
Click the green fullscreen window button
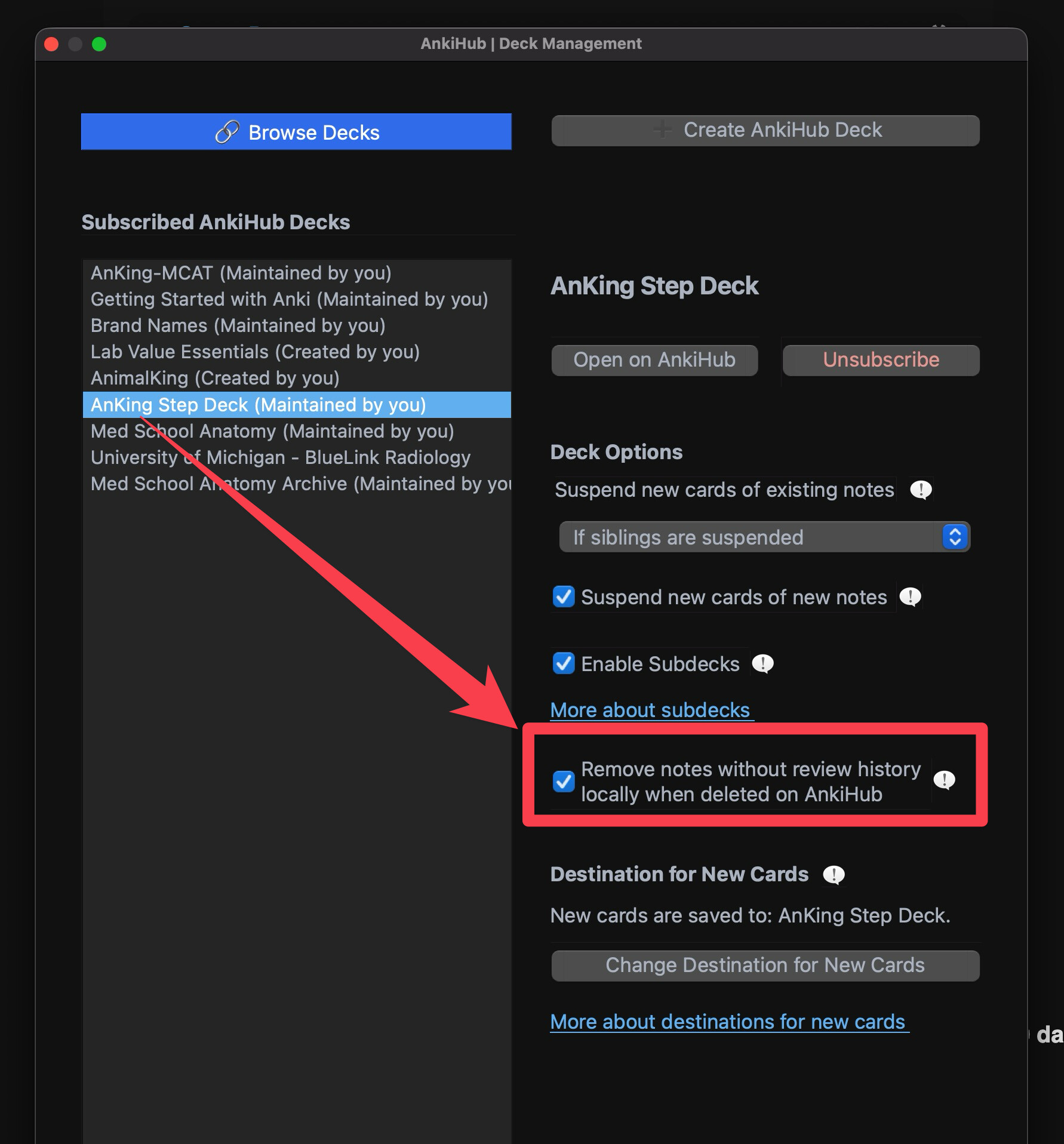99,44
